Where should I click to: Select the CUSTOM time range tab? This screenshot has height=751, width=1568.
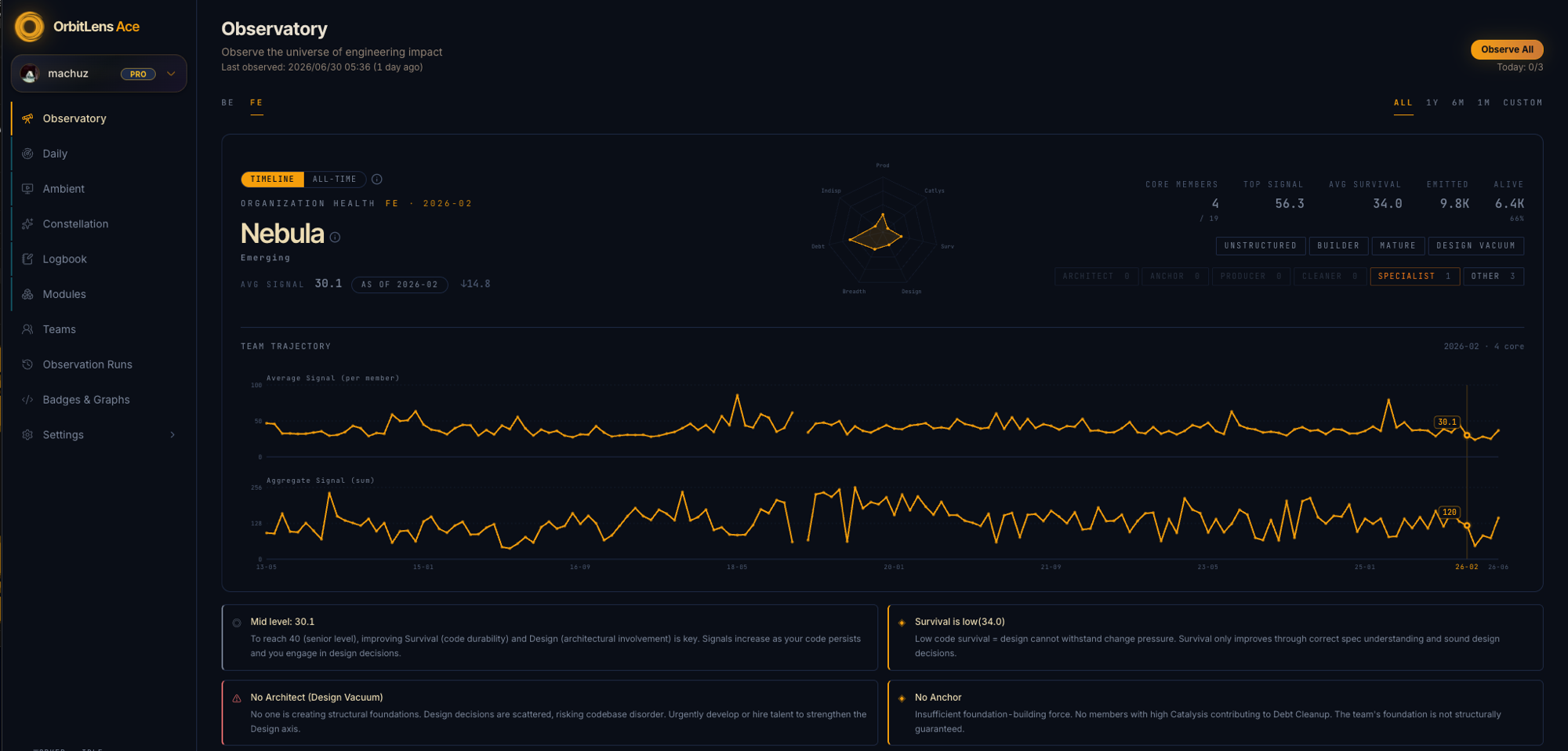pos(1523,103)
